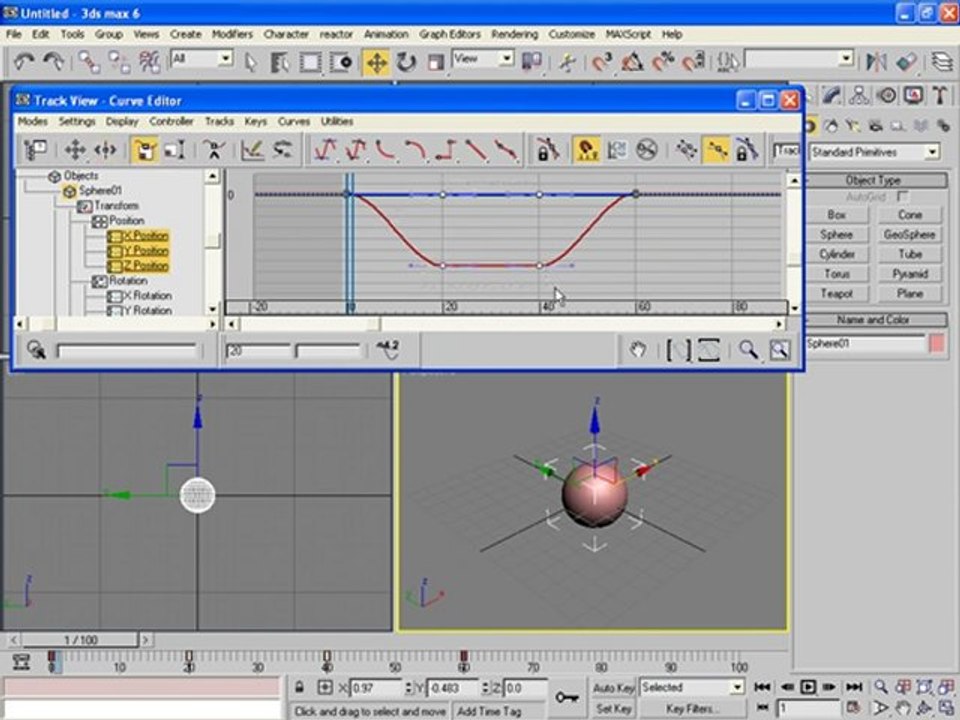This screenshot has width=960, height=720.
Task: Click the Unlink Selection tool
Action: click(x=119, y=61)
